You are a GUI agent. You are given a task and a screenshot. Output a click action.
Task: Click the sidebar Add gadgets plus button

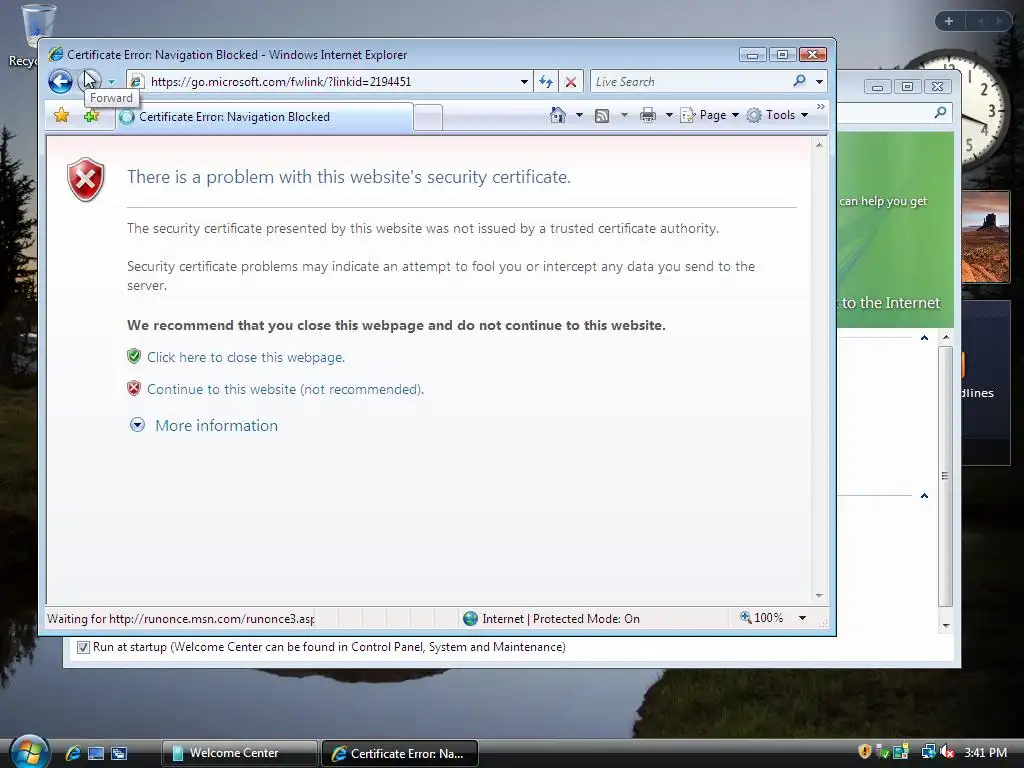948,21
